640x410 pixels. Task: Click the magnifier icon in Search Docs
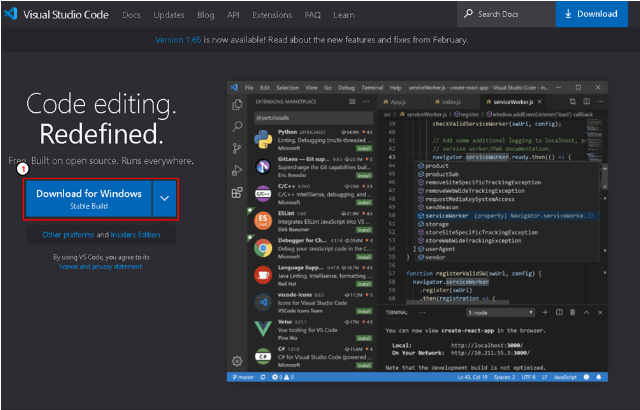point(468,13)
